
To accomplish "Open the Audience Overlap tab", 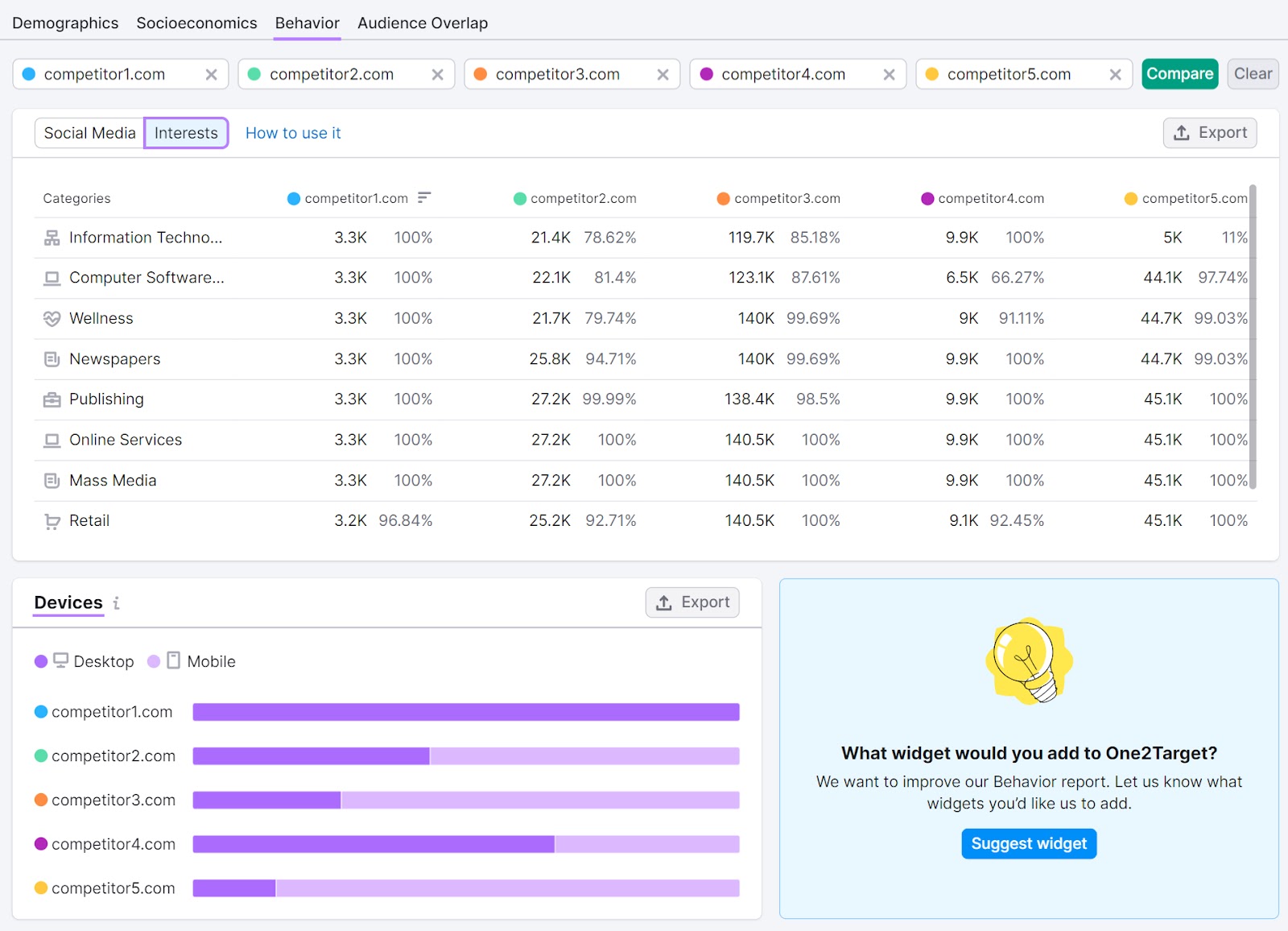I will pos(422,23).
